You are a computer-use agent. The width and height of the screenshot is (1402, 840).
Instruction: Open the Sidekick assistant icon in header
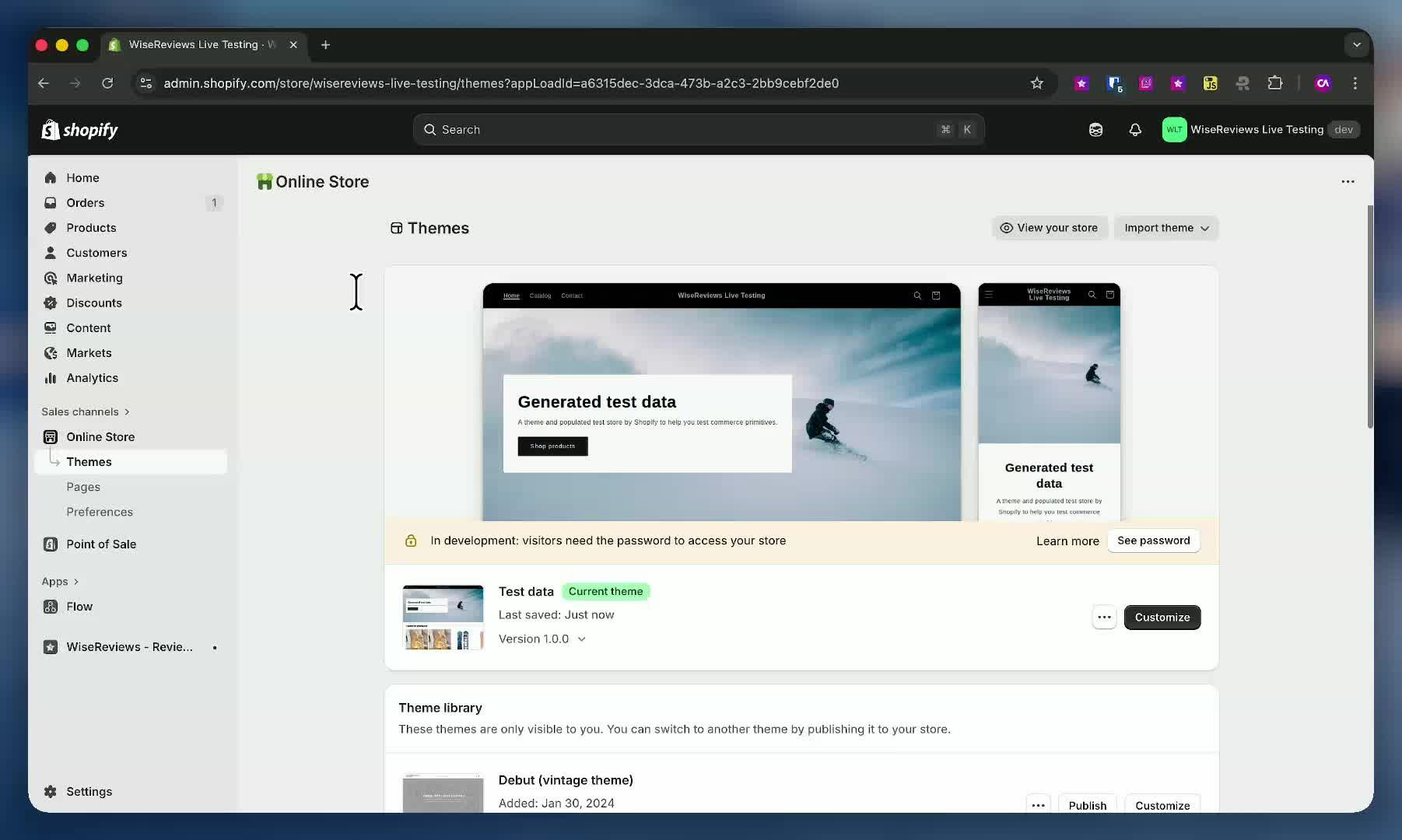[x=1095, y=130]
